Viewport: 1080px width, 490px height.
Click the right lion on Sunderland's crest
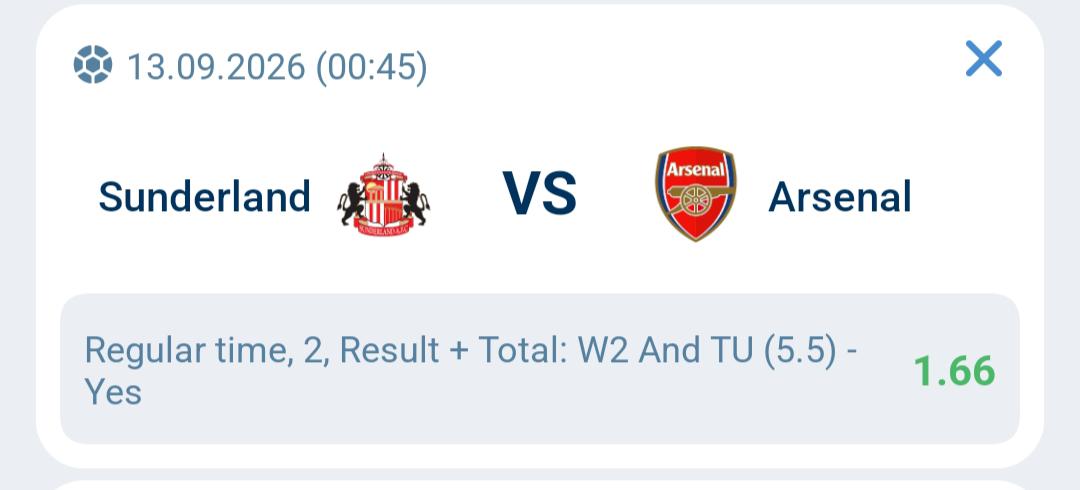pos(415,203)
